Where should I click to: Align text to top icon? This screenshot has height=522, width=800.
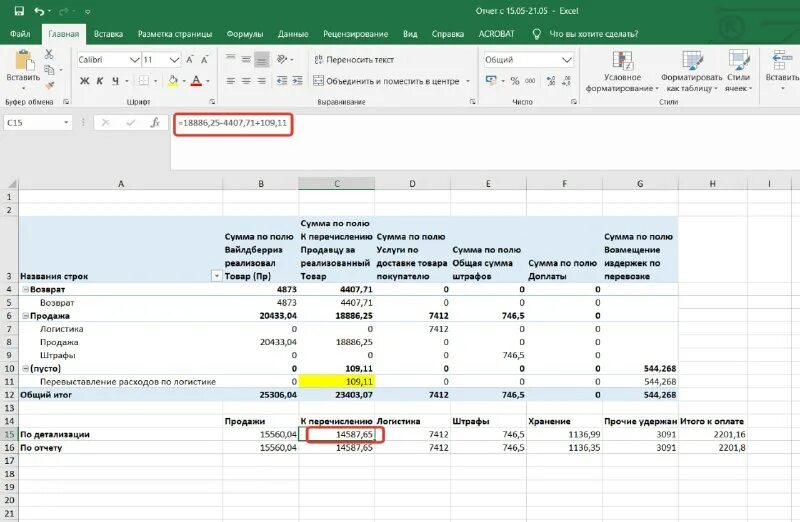(x=231, y=59)
